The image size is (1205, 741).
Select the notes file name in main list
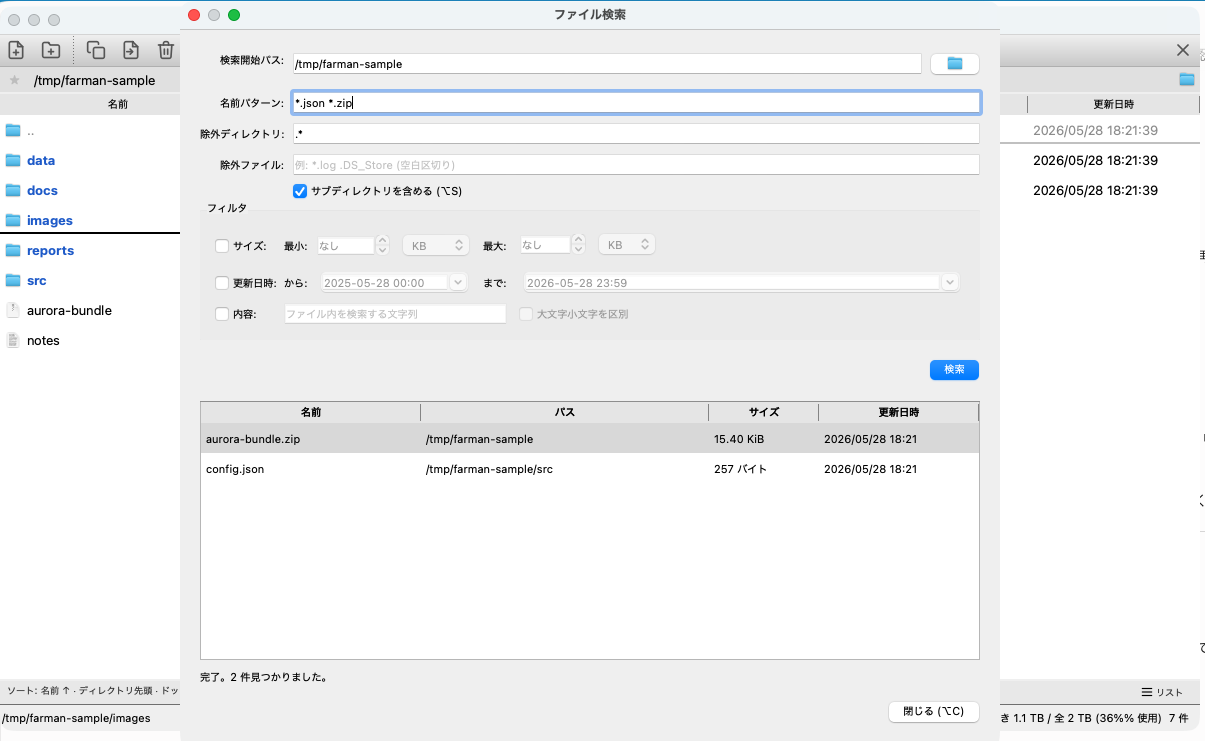pyautogui.click(x=43, y=340)
